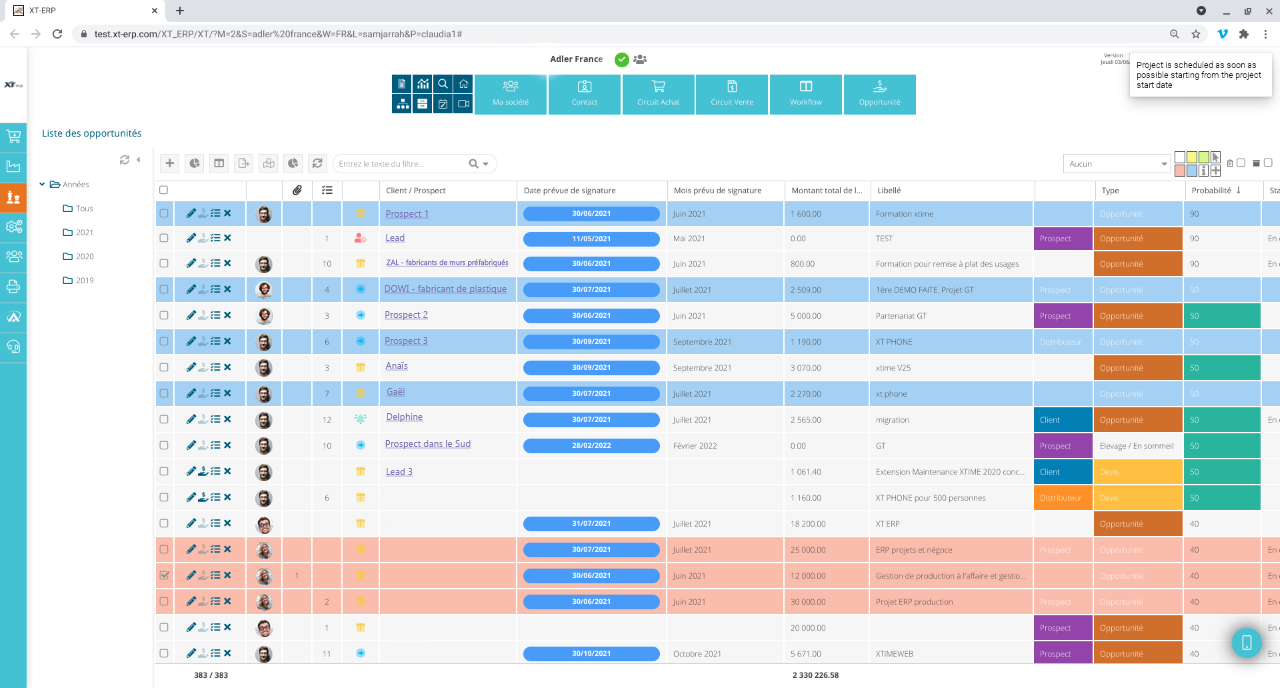Open the Opportunité module in the top navigation
This screenshot has height=688, width=1280.
point(879,94)
